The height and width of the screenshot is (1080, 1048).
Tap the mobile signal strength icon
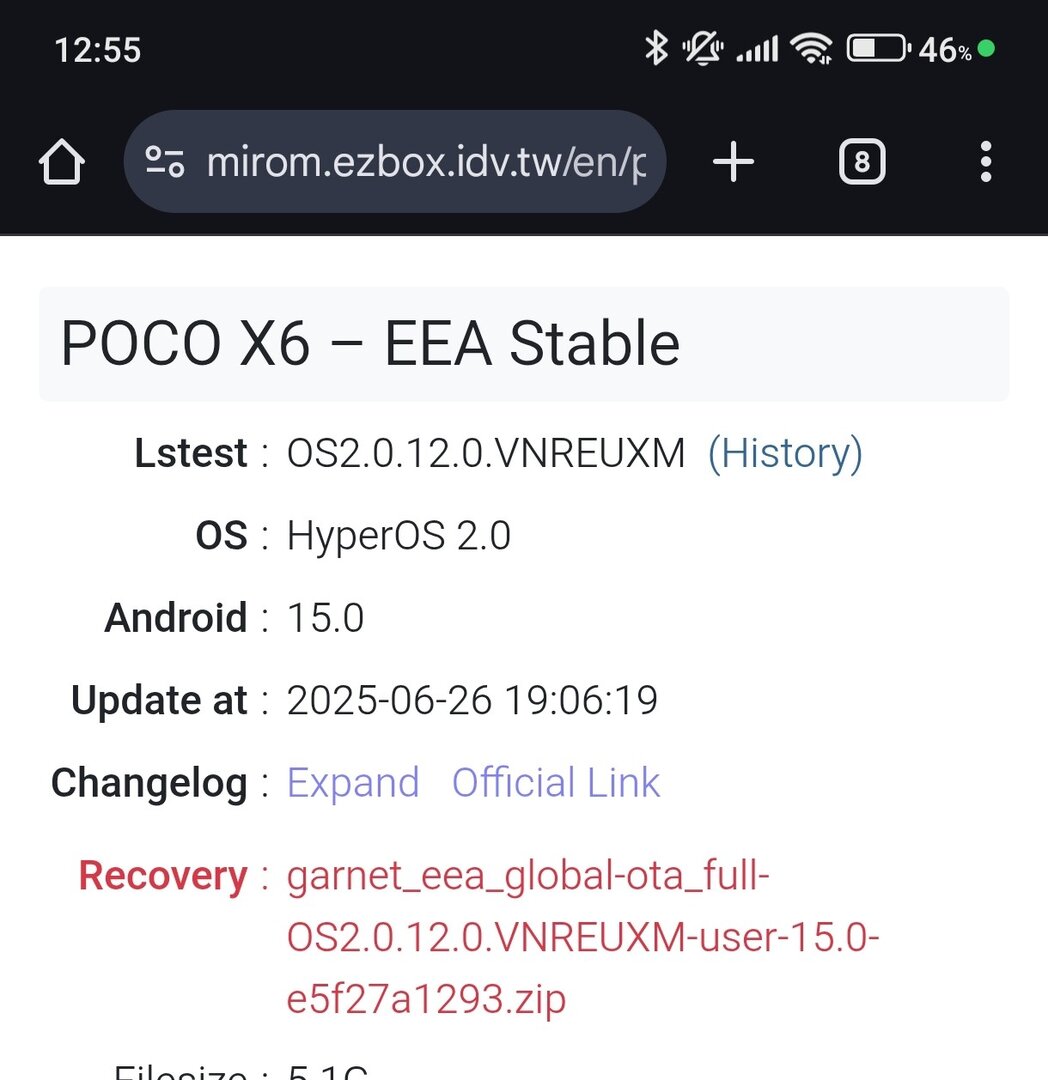(x=757, y=48)
